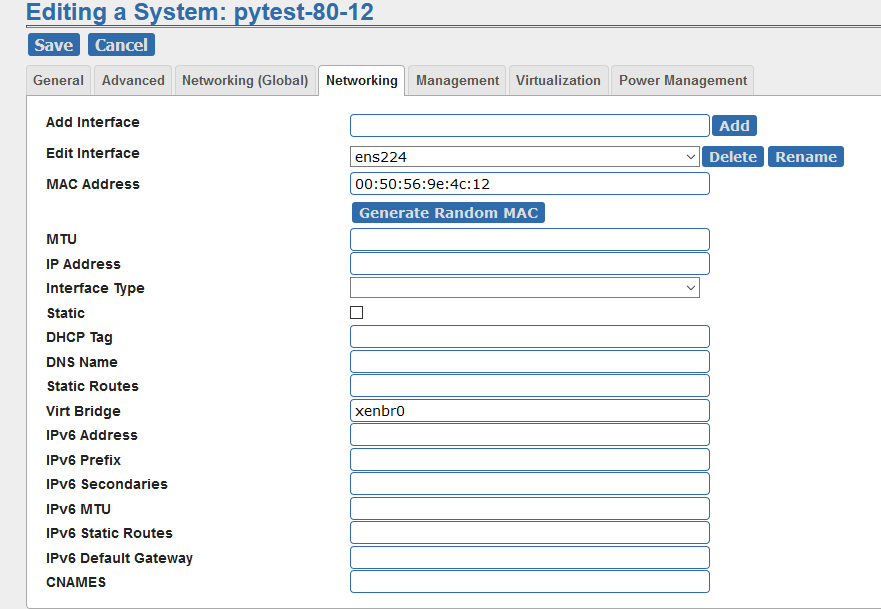Select the Power Management tab
Image resolution: width=881 pixels, height=609 pixels.
(x=683, y=81)
